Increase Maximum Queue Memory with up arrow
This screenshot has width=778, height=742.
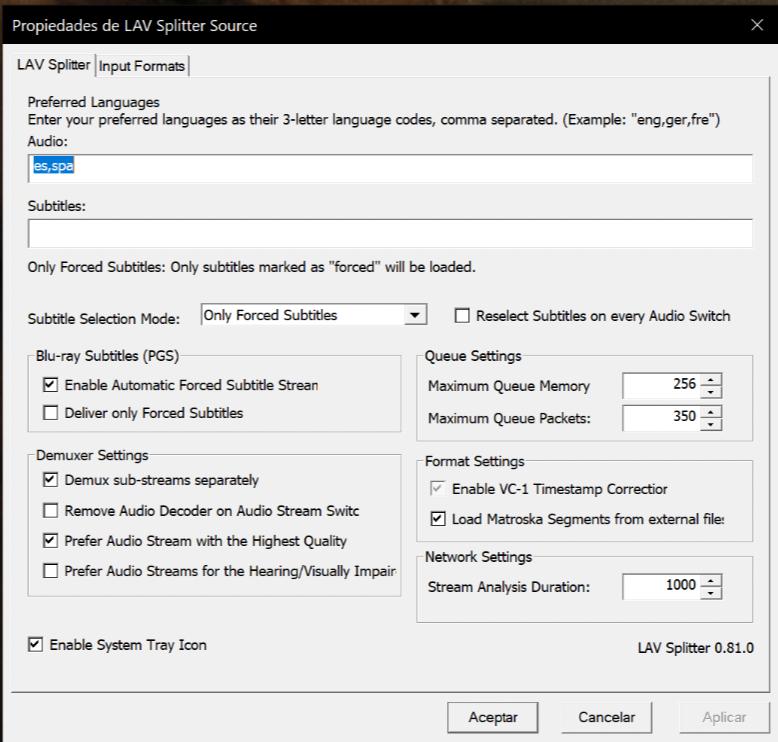point(711,380)
